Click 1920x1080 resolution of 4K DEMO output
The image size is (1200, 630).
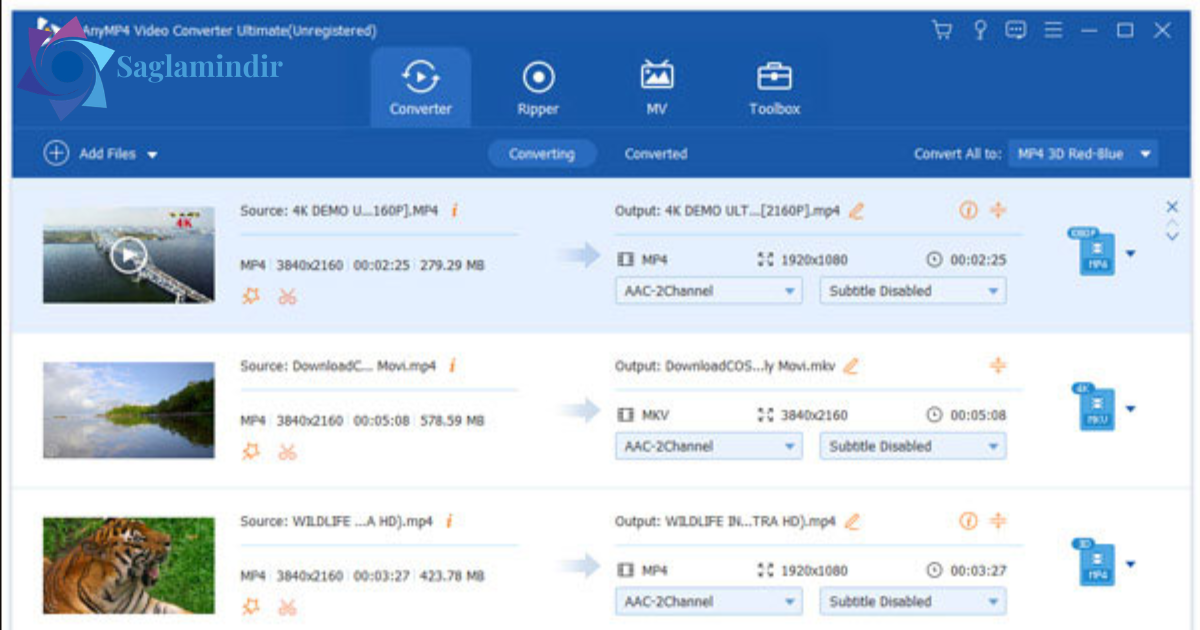tap(812, 260)
